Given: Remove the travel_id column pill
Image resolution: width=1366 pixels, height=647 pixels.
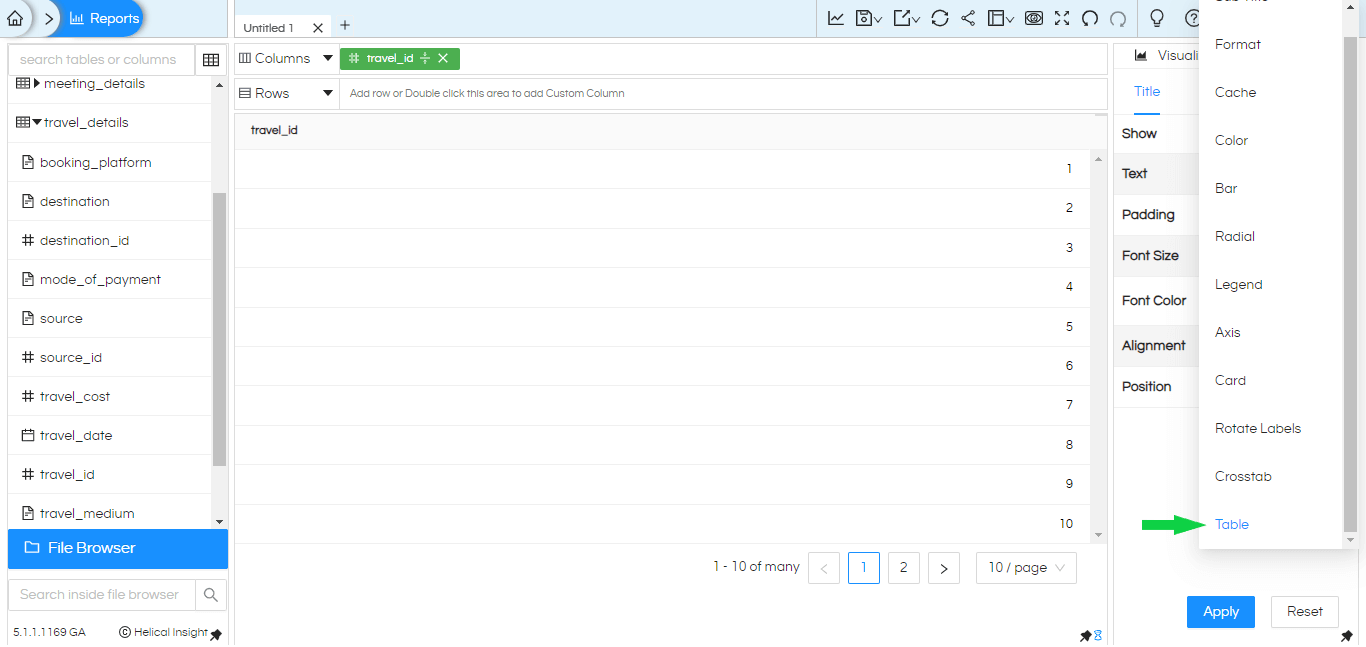Looking at the screenshot, I should [443, 58].
